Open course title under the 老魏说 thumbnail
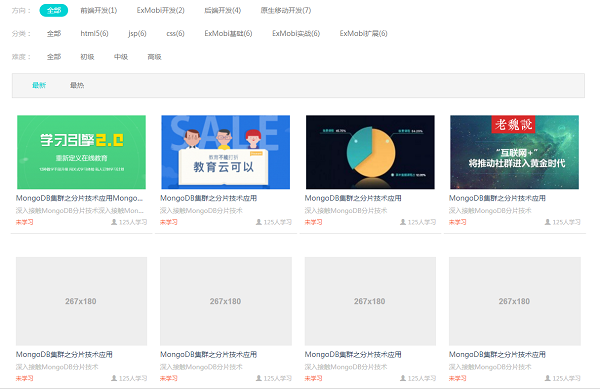This screenshot has height=389, width=600. (x=497, y=198)
